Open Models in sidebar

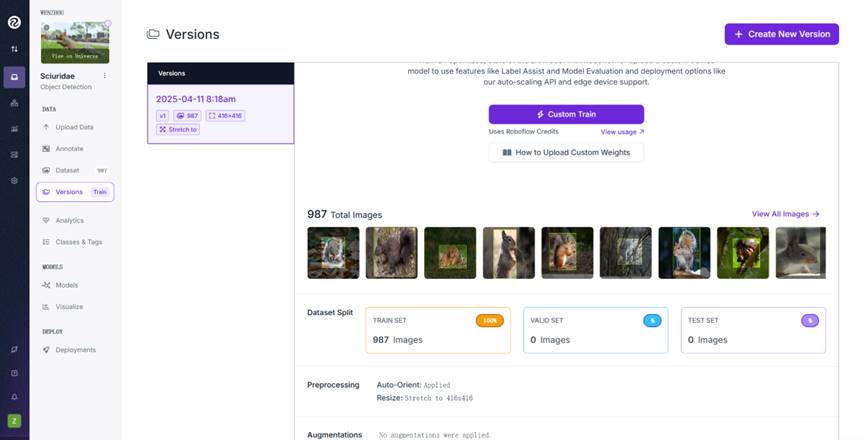pos(67,285)
